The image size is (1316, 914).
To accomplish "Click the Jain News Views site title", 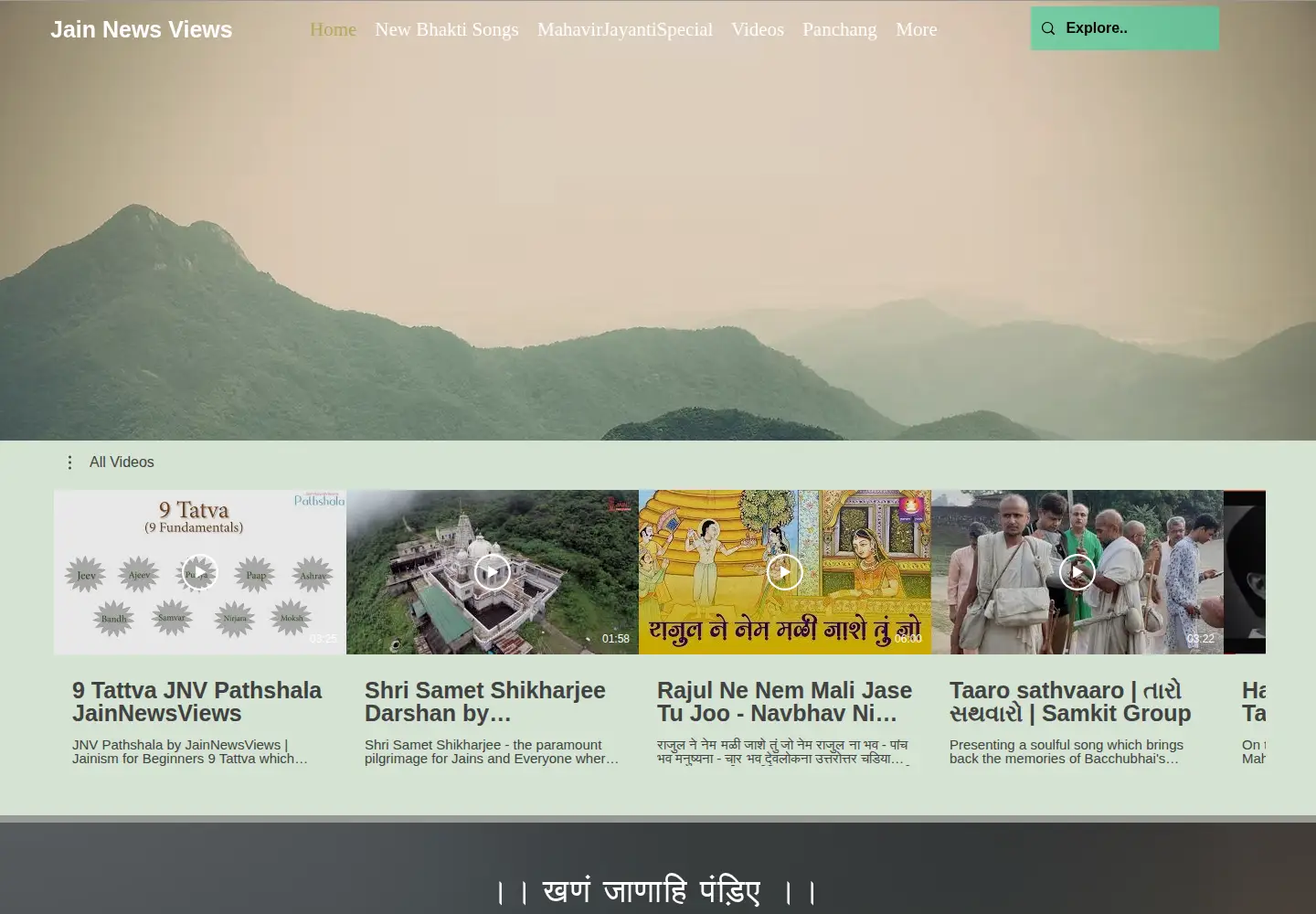I will (142, 29).
